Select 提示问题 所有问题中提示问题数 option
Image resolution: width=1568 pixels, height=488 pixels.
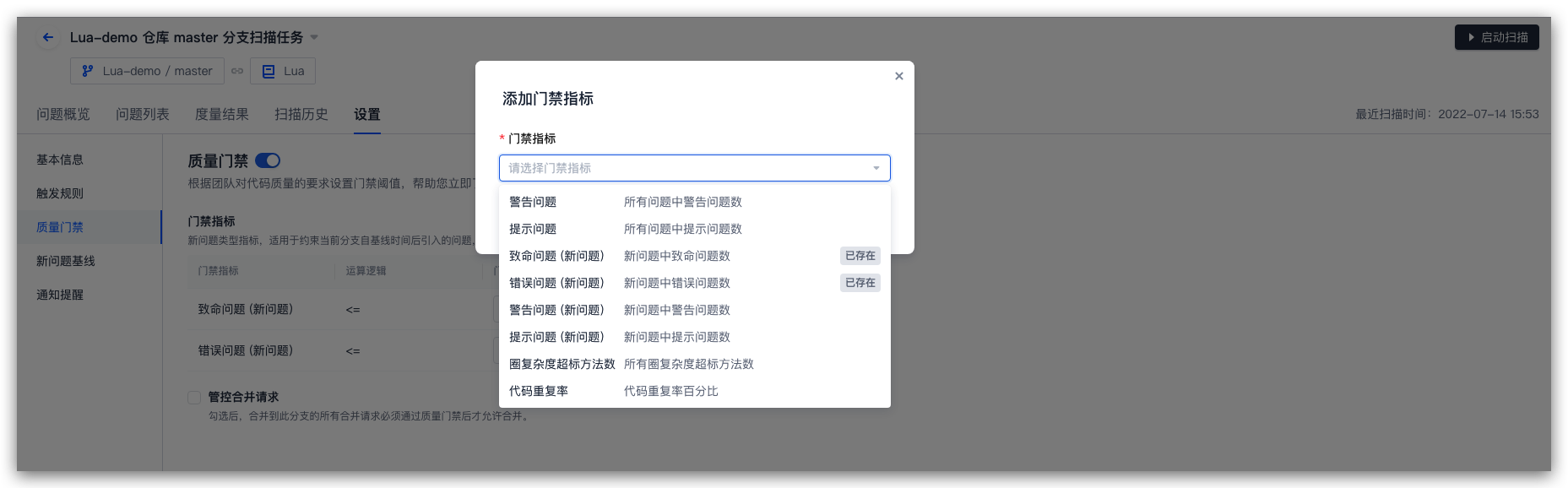694,229
